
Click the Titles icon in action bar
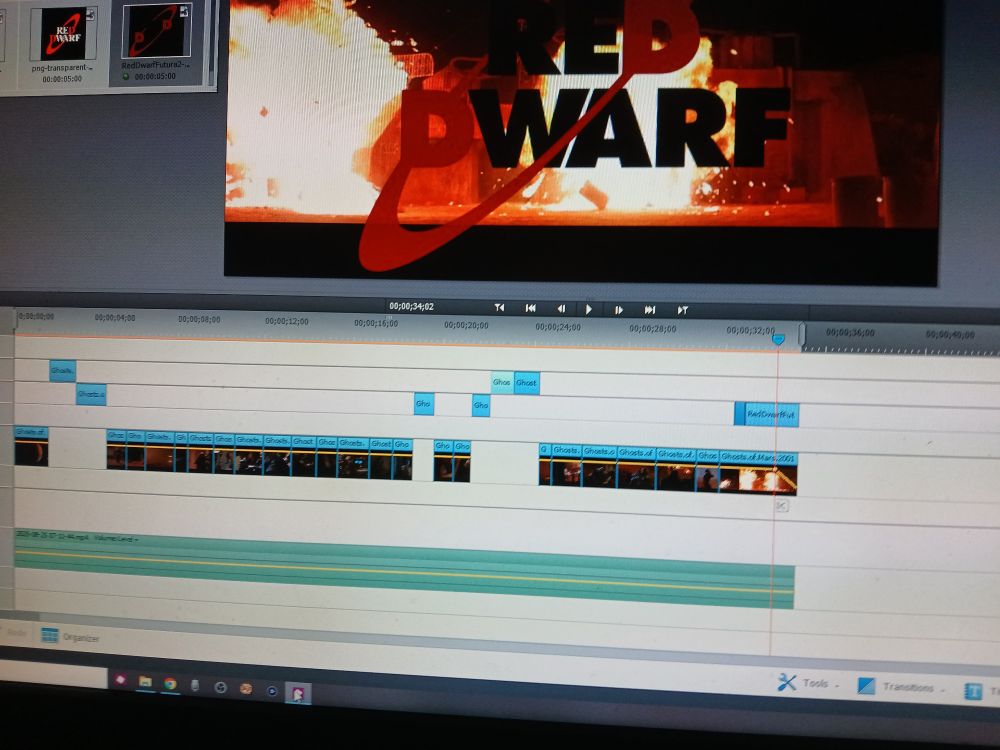[973, 691]
